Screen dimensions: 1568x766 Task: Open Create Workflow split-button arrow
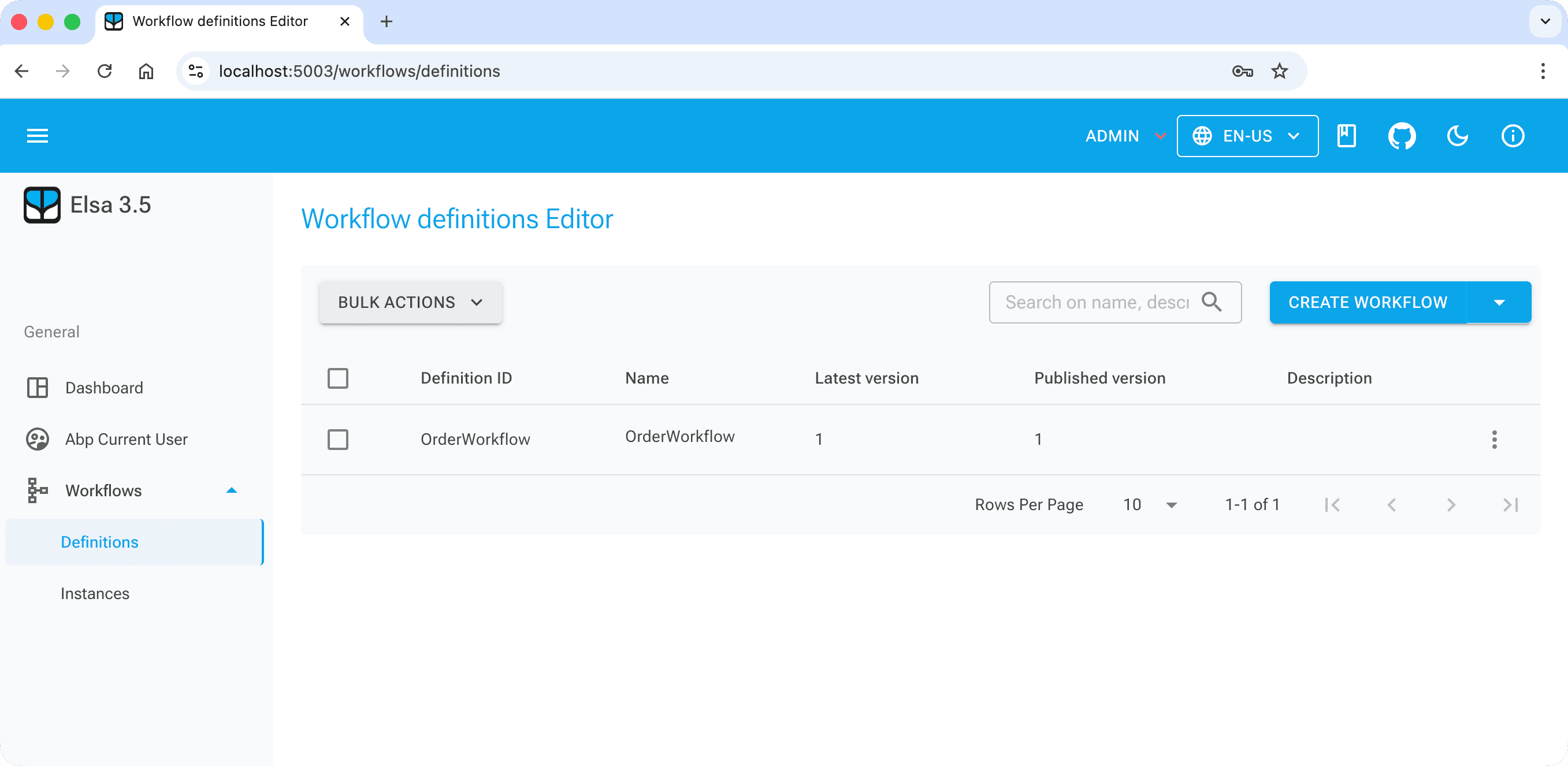[1499, 302]
